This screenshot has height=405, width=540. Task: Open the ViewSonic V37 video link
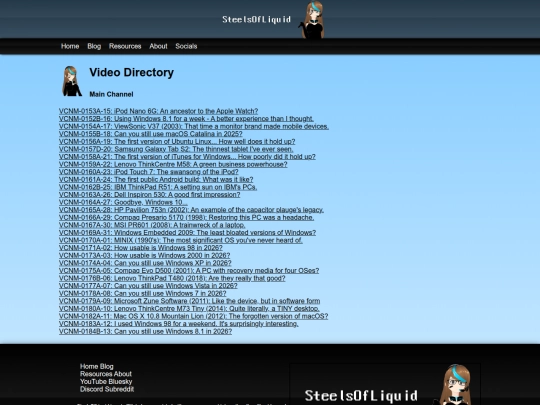(x=194, y=126)
